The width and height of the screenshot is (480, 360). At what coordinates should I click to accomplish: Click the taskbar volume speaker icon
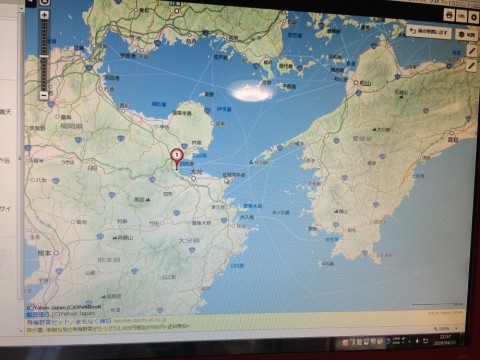(417, 341)
